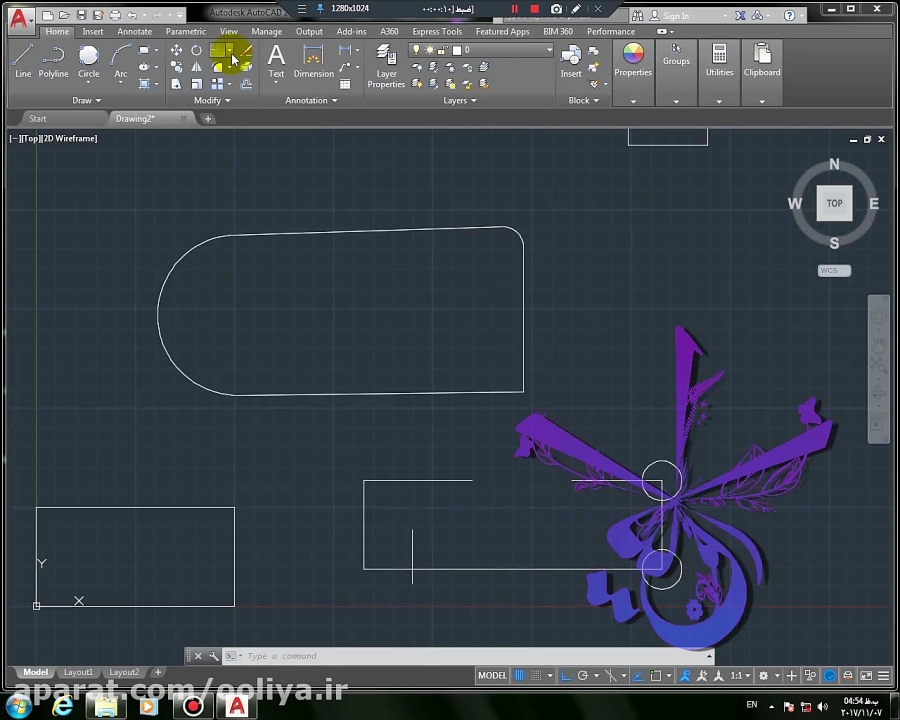Activate the Rotate tool
This screenshot has width=900, height=720.
tap(196, 51)
